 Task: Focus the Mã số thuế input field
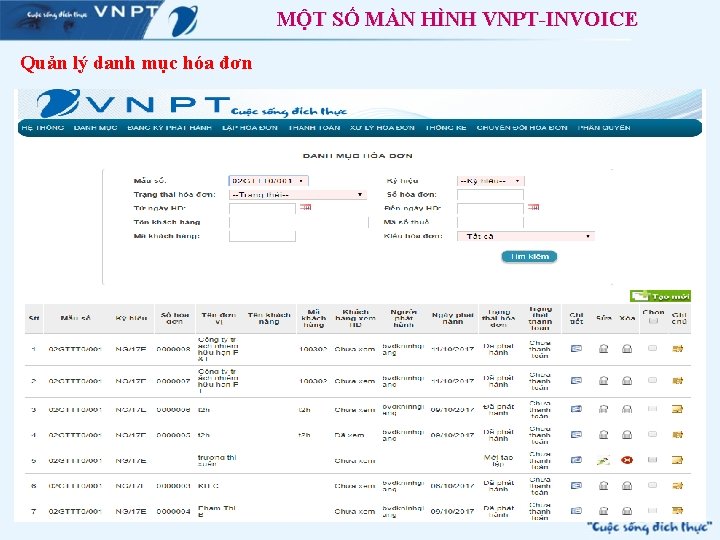490,222
